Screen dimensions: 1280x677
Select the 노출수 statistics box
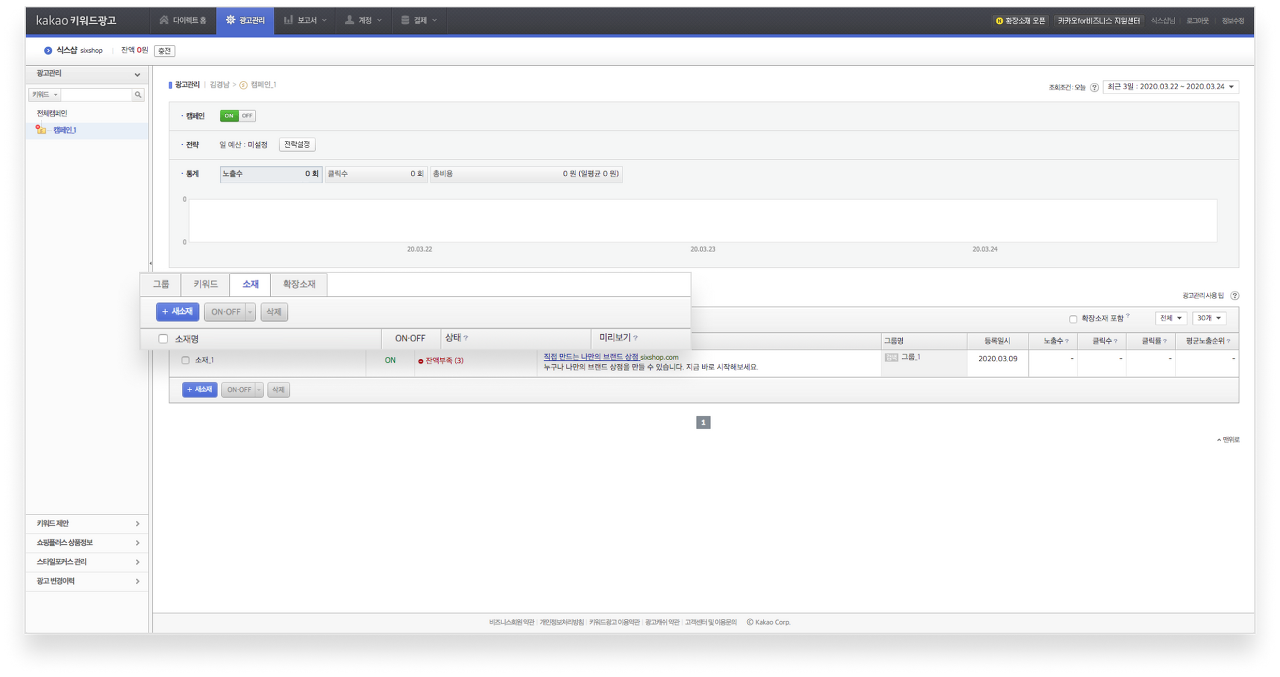coord(270,174)
